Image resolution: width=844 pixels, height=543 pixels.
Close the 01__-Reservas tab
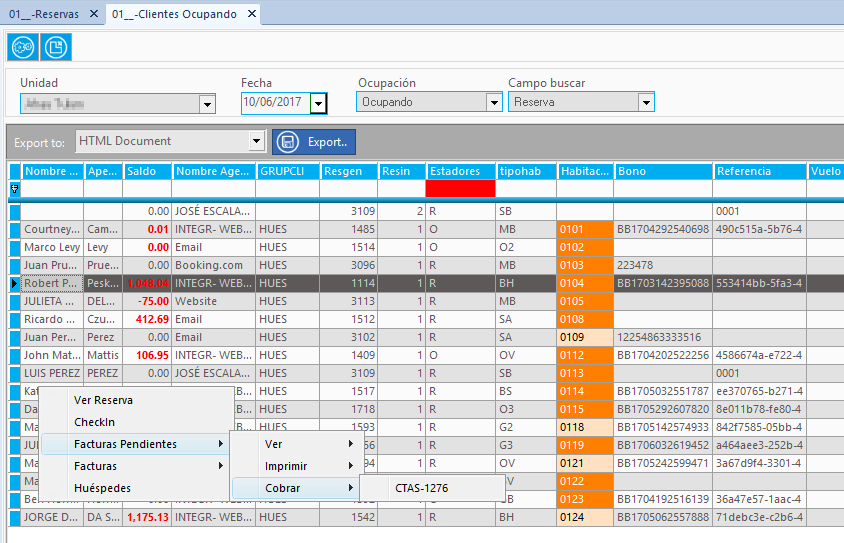click(x=94, y=13)
